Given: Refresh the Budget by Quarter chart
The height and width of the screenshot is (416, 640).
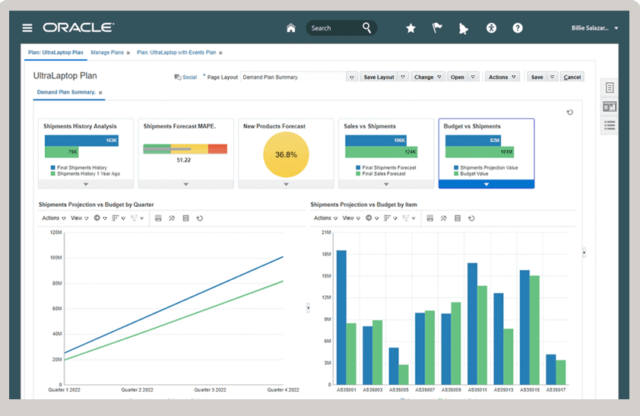Looking at the screenshot, I should pos(200,218).
